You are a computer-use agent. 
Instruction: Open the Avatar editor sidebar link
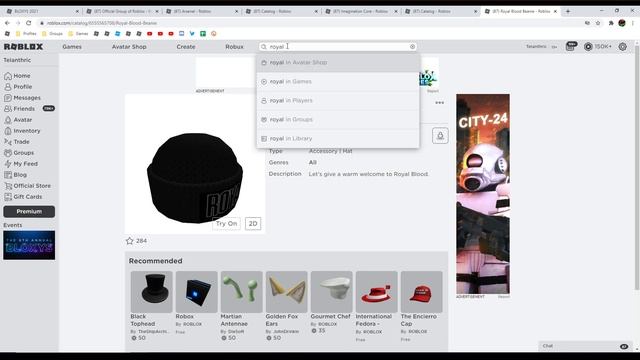tap(18, 120)
